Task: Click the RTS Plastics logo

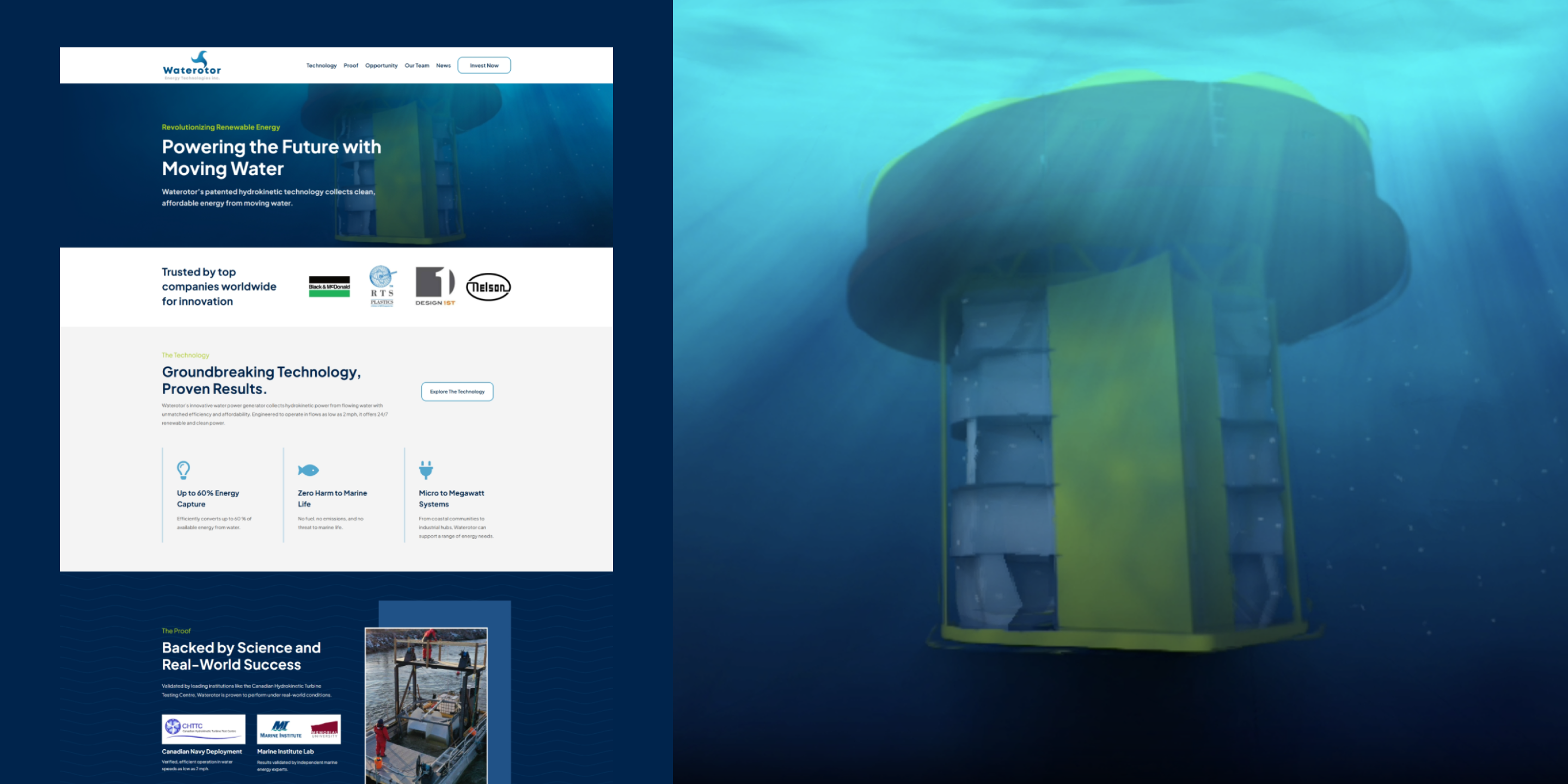Action: (382, 286)
